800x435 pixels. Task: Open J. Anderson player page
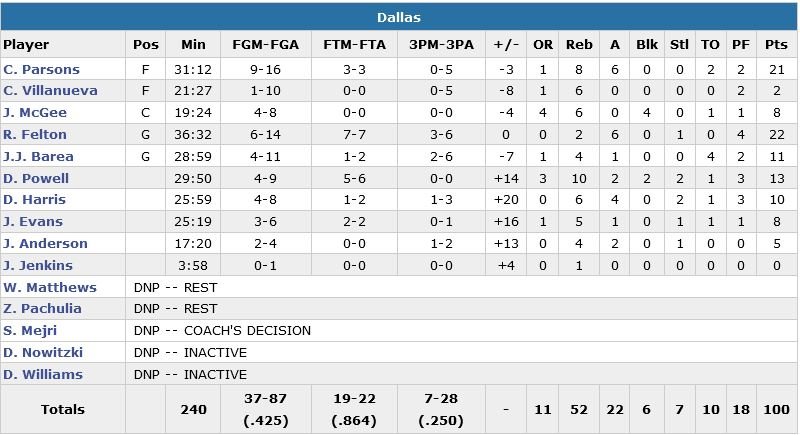[x=45, y=243]
